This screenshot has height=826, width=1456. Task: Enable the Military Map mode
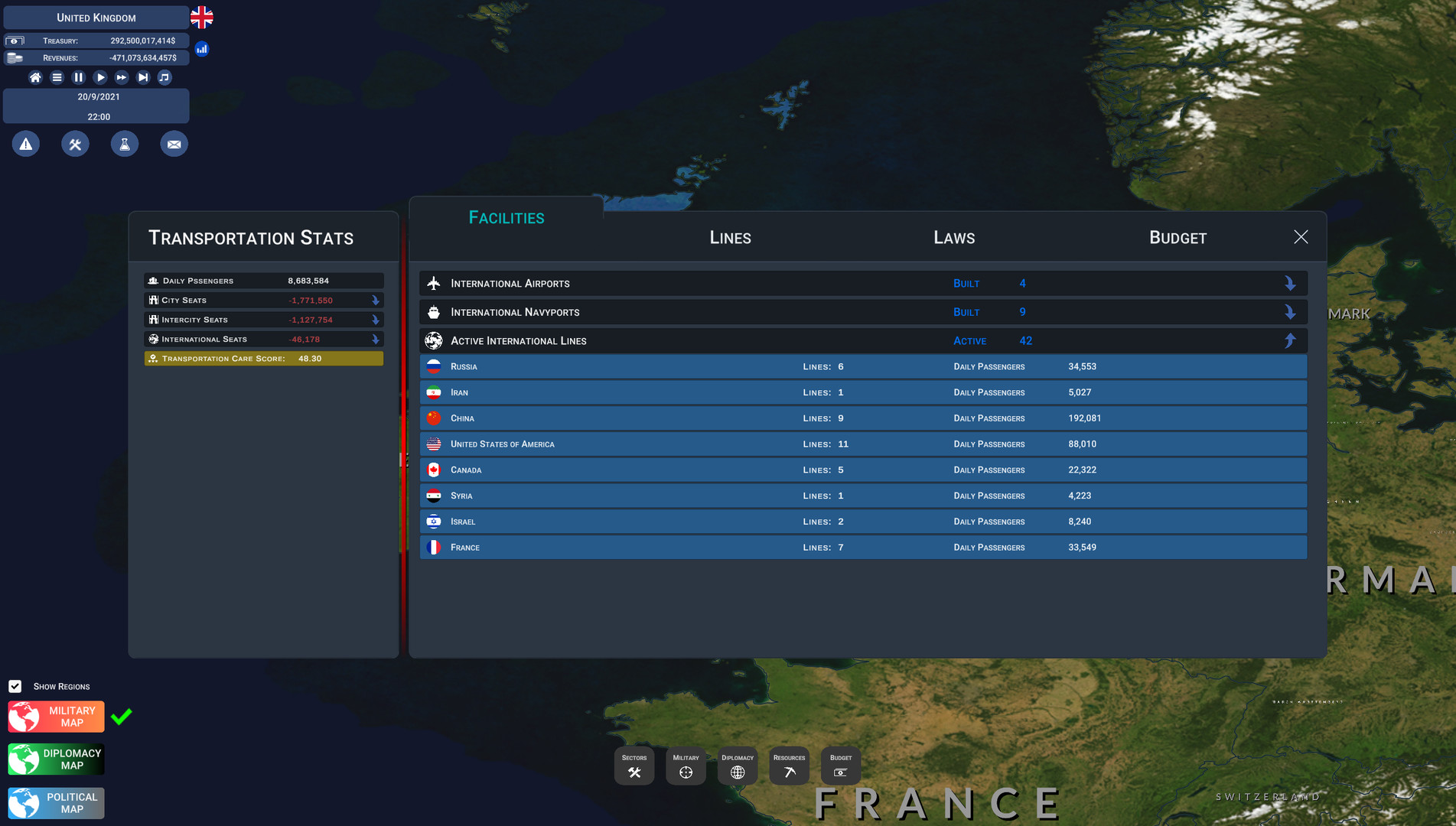(57, 717)
